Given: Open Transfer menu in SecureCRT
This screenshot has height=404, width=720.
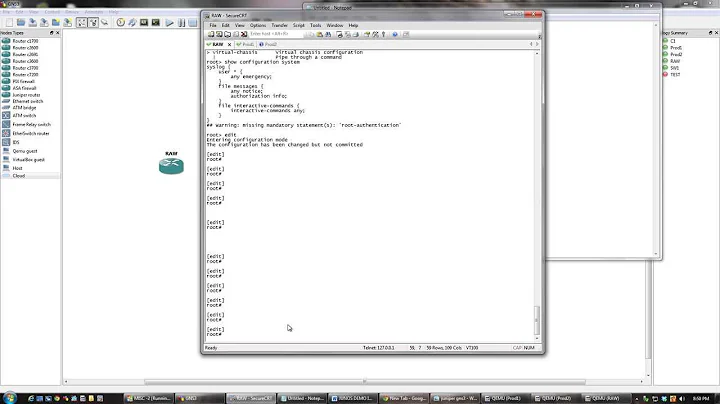Looking at the screenshot, I should [279, 25].
